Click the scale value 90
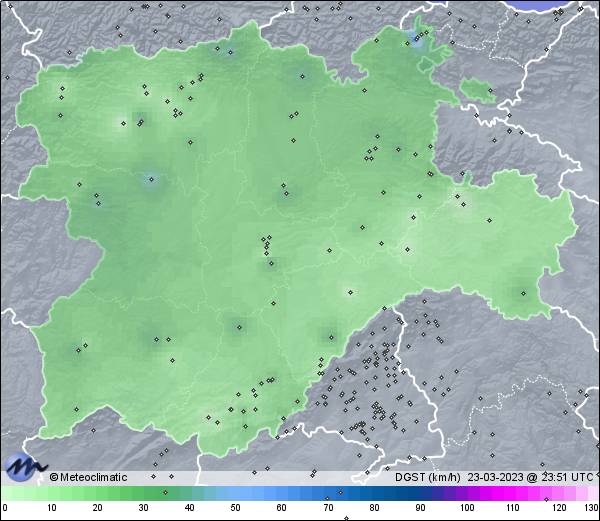The image size is (600, 521). point(420,508)
